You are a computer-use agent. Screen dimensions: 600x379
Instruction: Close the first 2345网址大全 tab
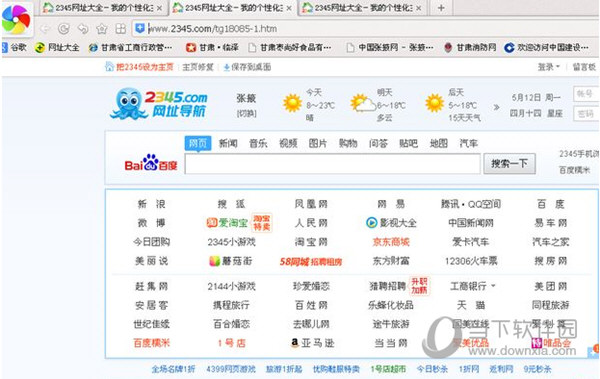[x=159, y=8]
